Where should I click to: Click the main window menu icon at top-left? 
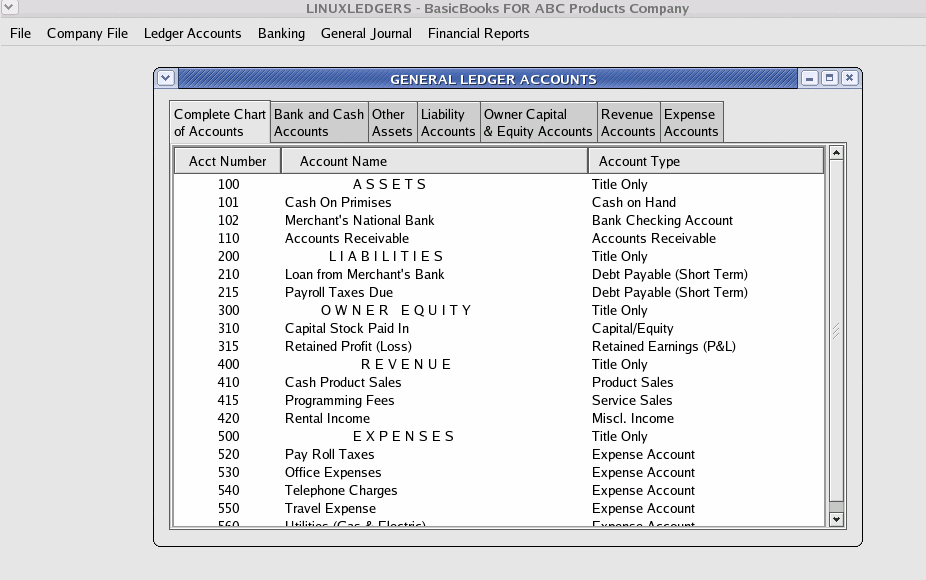click(x=9, y=8)
